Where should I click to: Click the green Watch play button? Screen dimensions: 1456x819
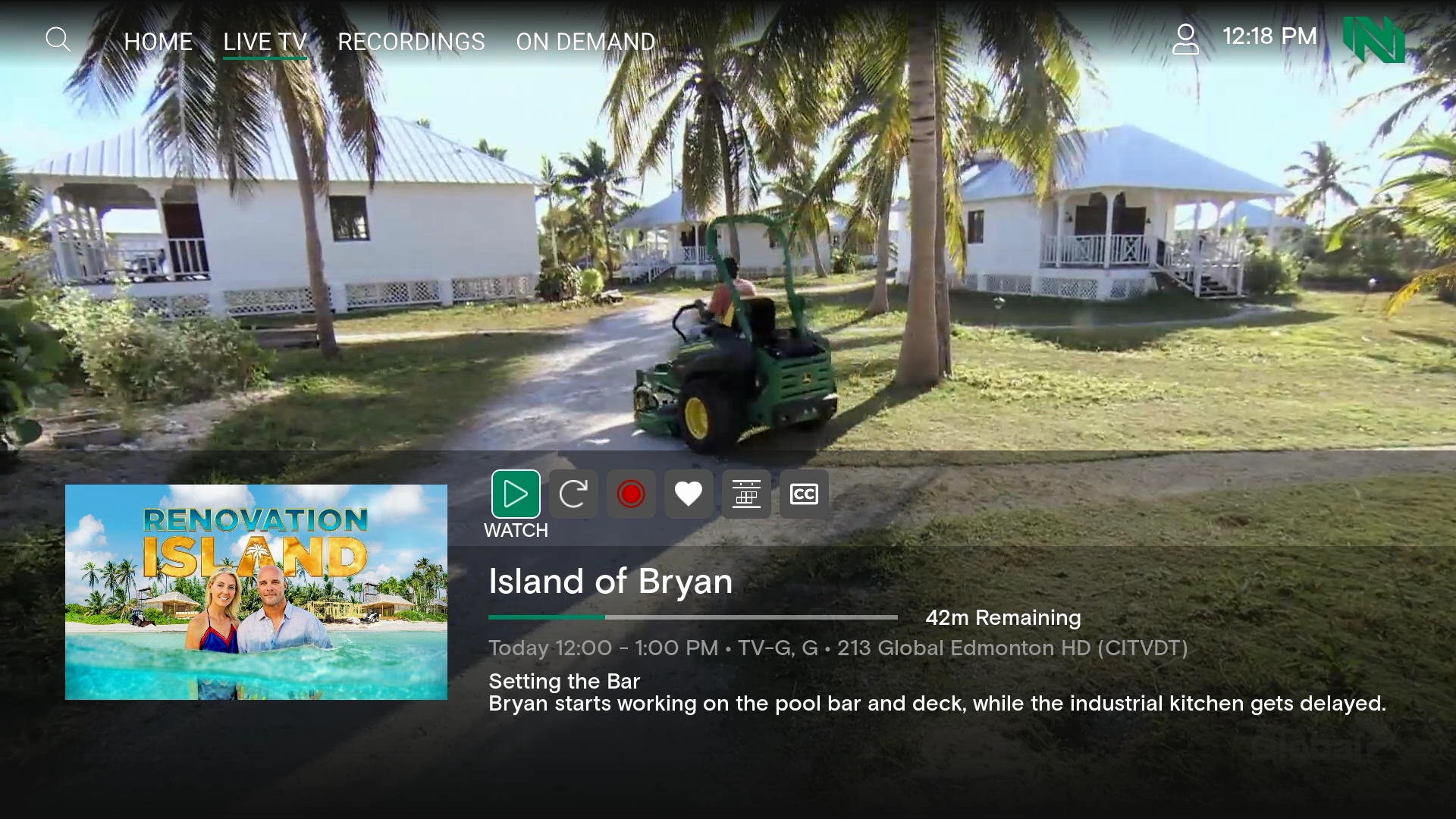[516, 494]
